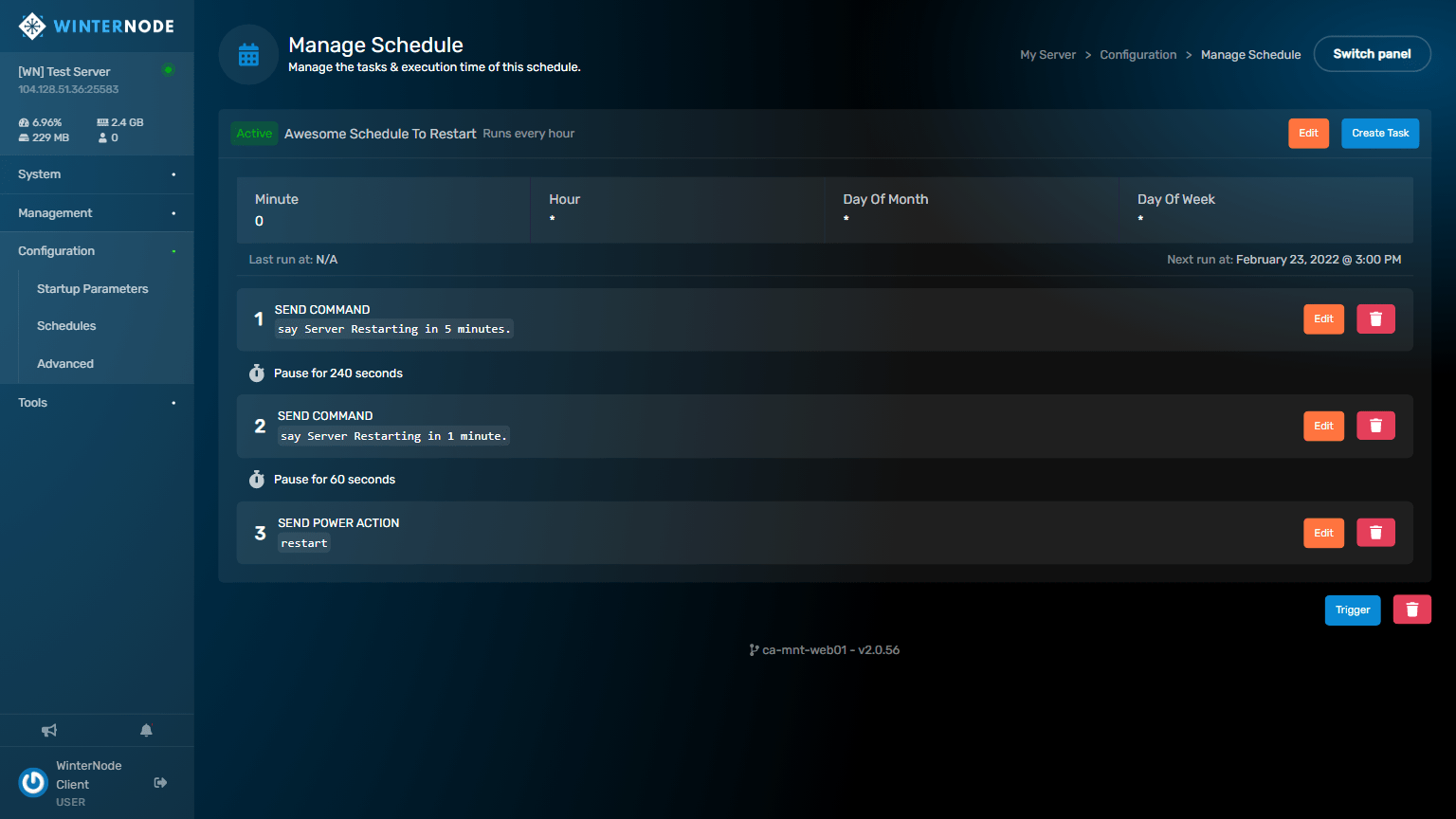Click the task number 3 label
The image size is (1456, 819).
coord(260,533)
